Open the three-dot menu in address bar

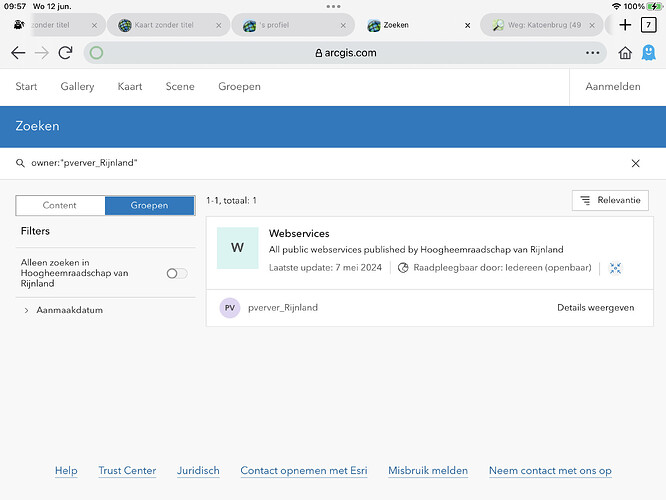pos(593,53)
